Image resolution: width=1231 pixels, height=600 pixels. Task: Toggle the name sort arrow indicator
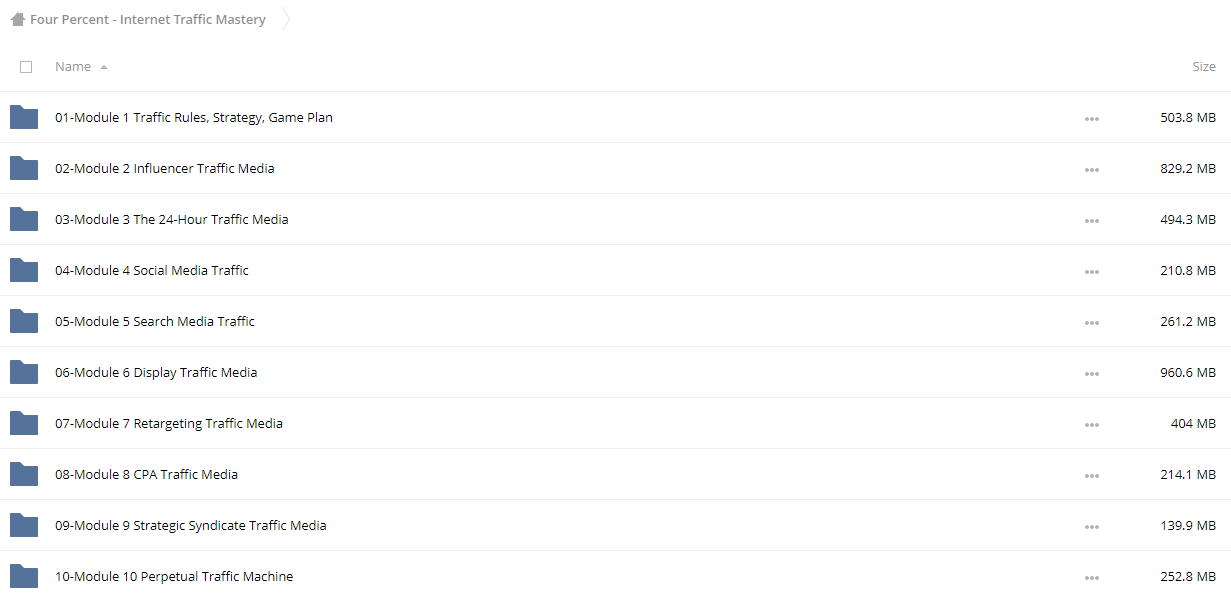(104, 67)
